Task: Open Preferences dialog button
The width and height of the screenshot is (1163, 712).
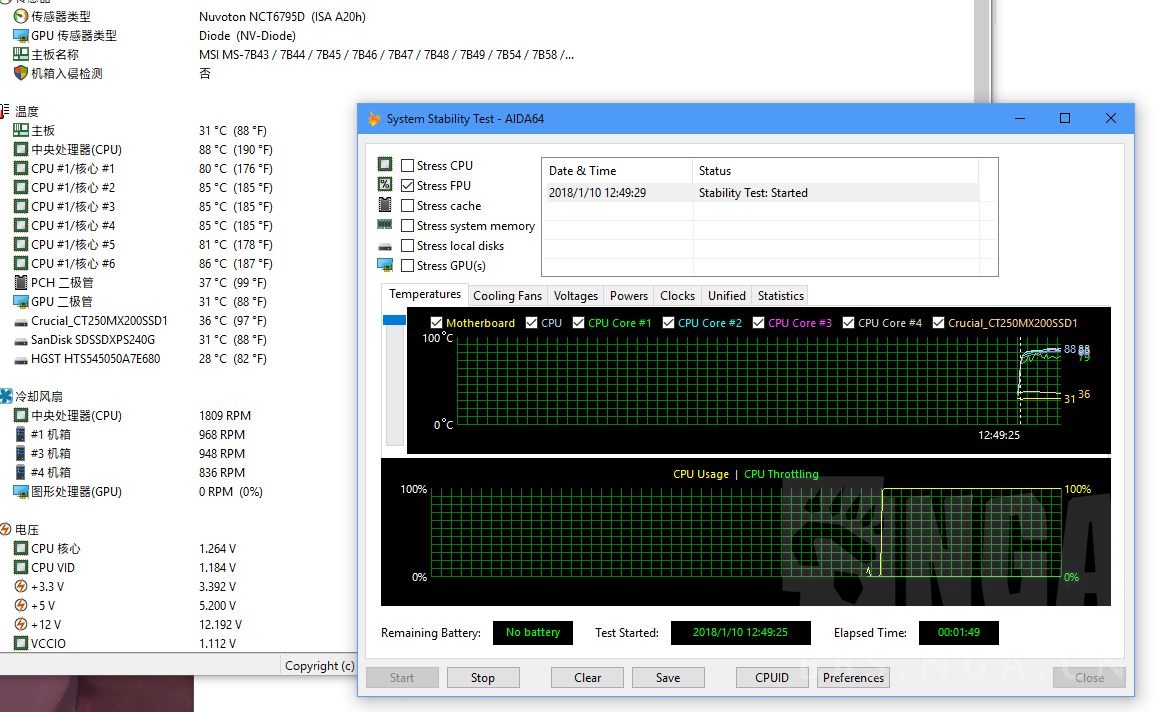Action: (x=853, y=678)
